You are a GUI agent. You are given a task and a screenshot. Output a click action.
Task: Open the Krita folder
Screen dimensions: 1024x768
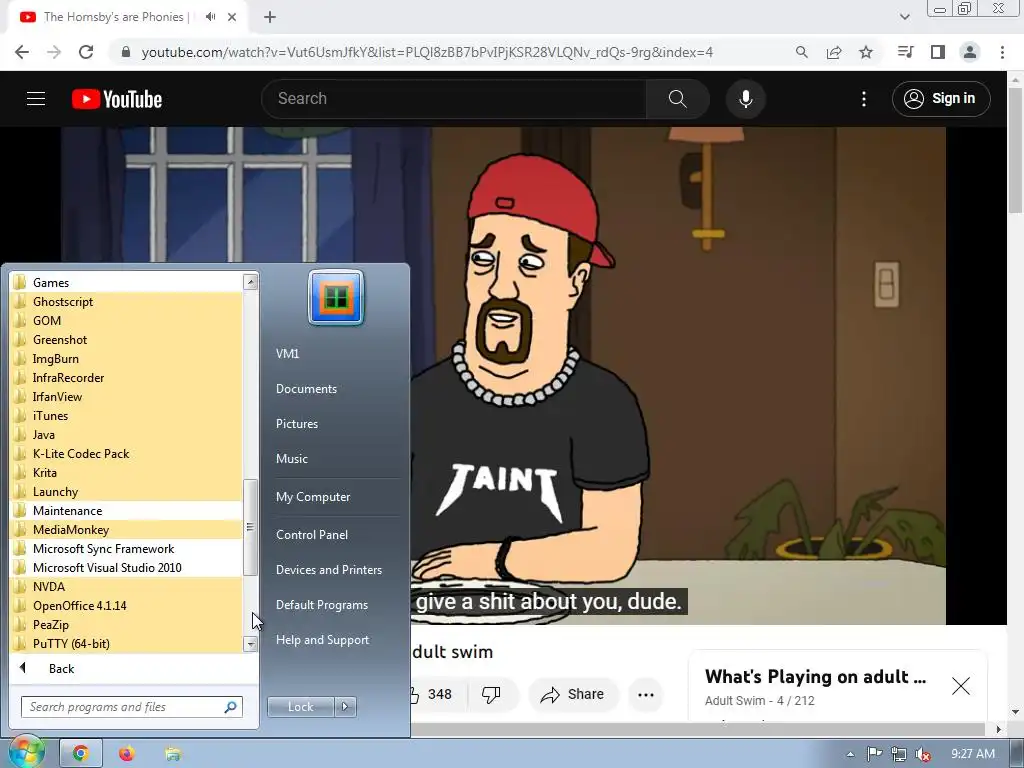pos(127,472)
